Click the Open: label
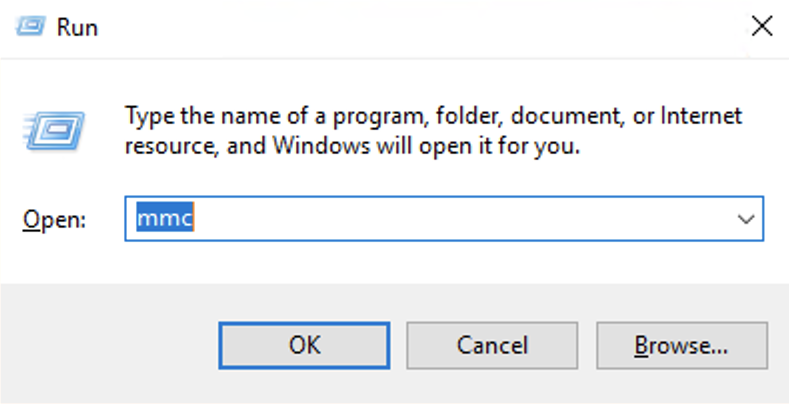This screenshot has height=404, width=789. [x=54, y=220]
